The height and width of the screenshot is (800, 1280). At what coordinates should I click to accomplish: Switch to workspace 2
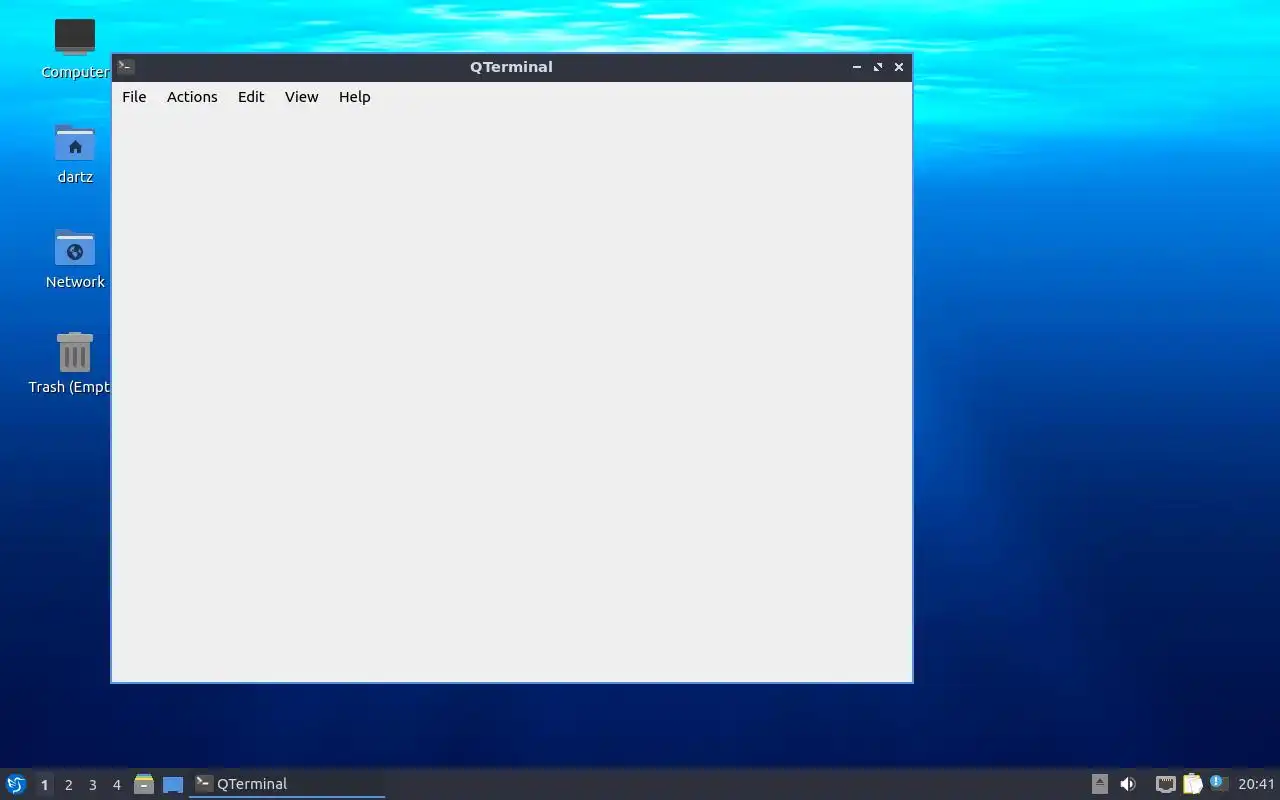coord(68,785)
